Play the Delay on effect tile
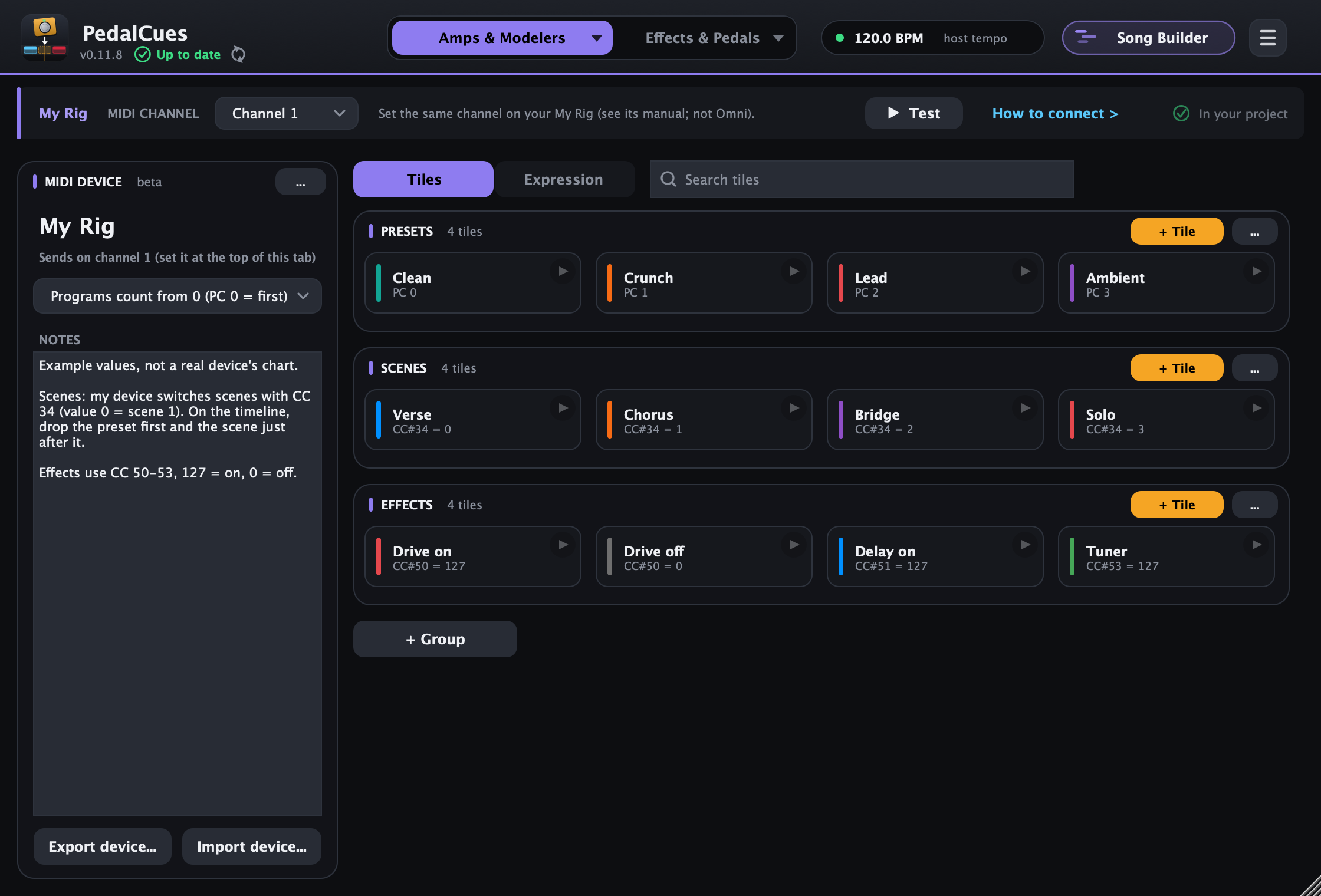The image size is (1321, 896). [x=1025, y=545]
